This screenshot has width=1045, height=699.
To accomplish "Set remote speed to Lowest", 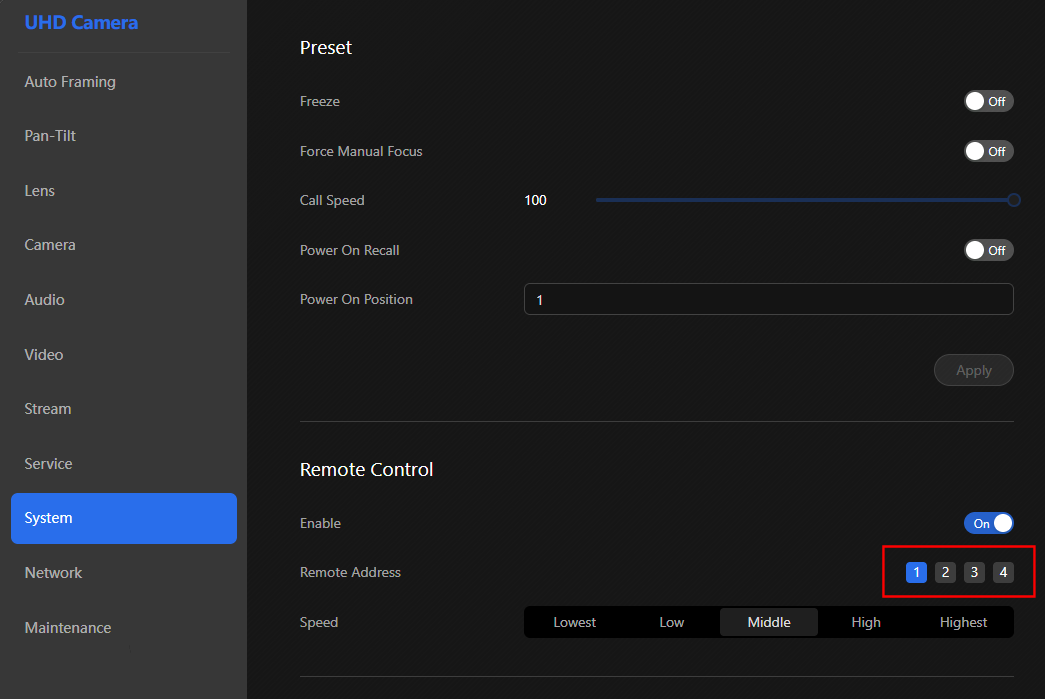I will click(x=574, y=622).
